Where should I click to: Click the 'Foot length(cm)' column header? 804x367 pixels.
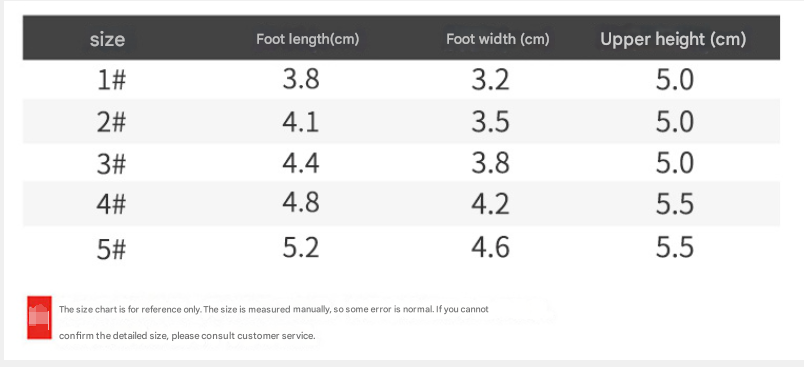click(308, 39)
